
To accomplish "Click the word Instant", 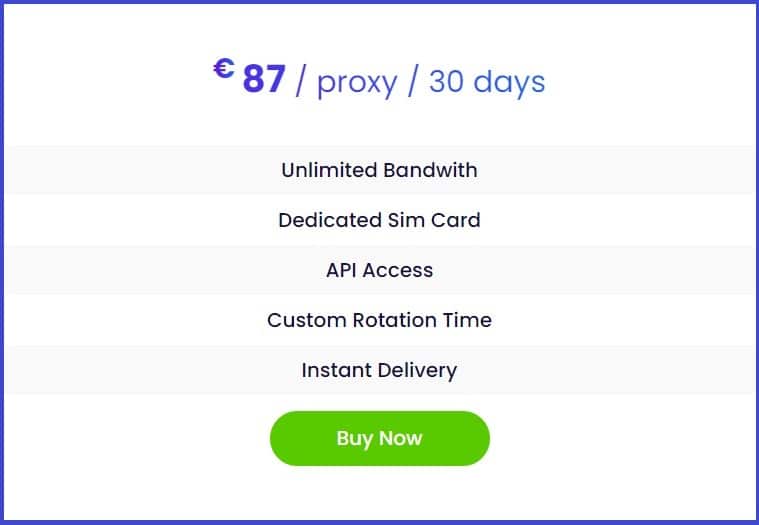I will 336,370.
